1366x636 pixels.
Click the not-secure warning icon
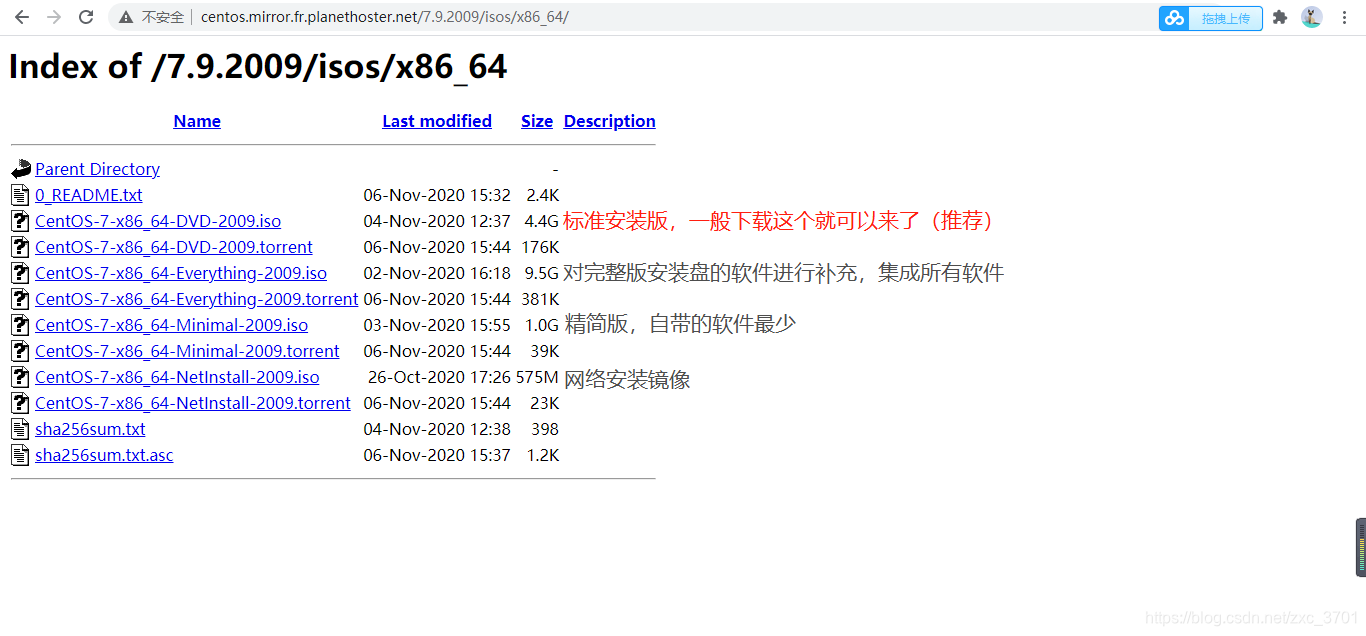tap(126, 17)
